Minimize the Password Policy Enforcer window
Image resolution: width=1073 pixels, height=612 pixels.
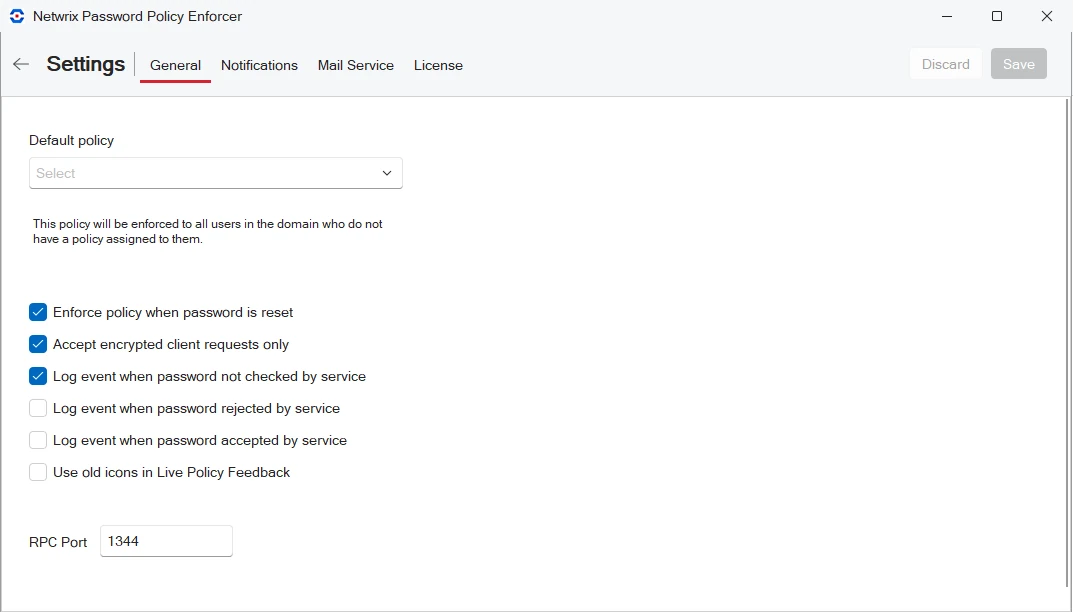(947, 16)
